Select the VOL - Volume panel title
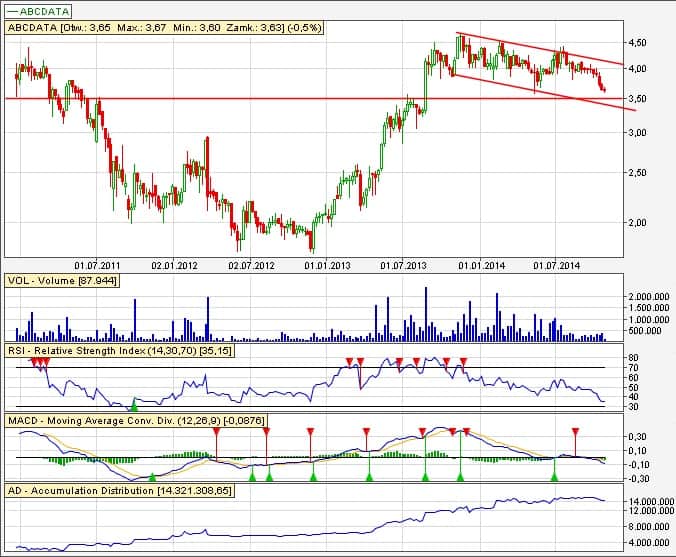This screenshot has width=676, height=557. click(62, 282)
